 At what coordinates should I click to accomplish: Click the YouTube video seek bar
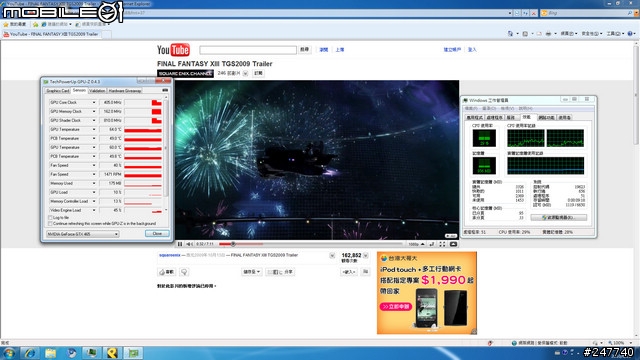tap(310, 244)
